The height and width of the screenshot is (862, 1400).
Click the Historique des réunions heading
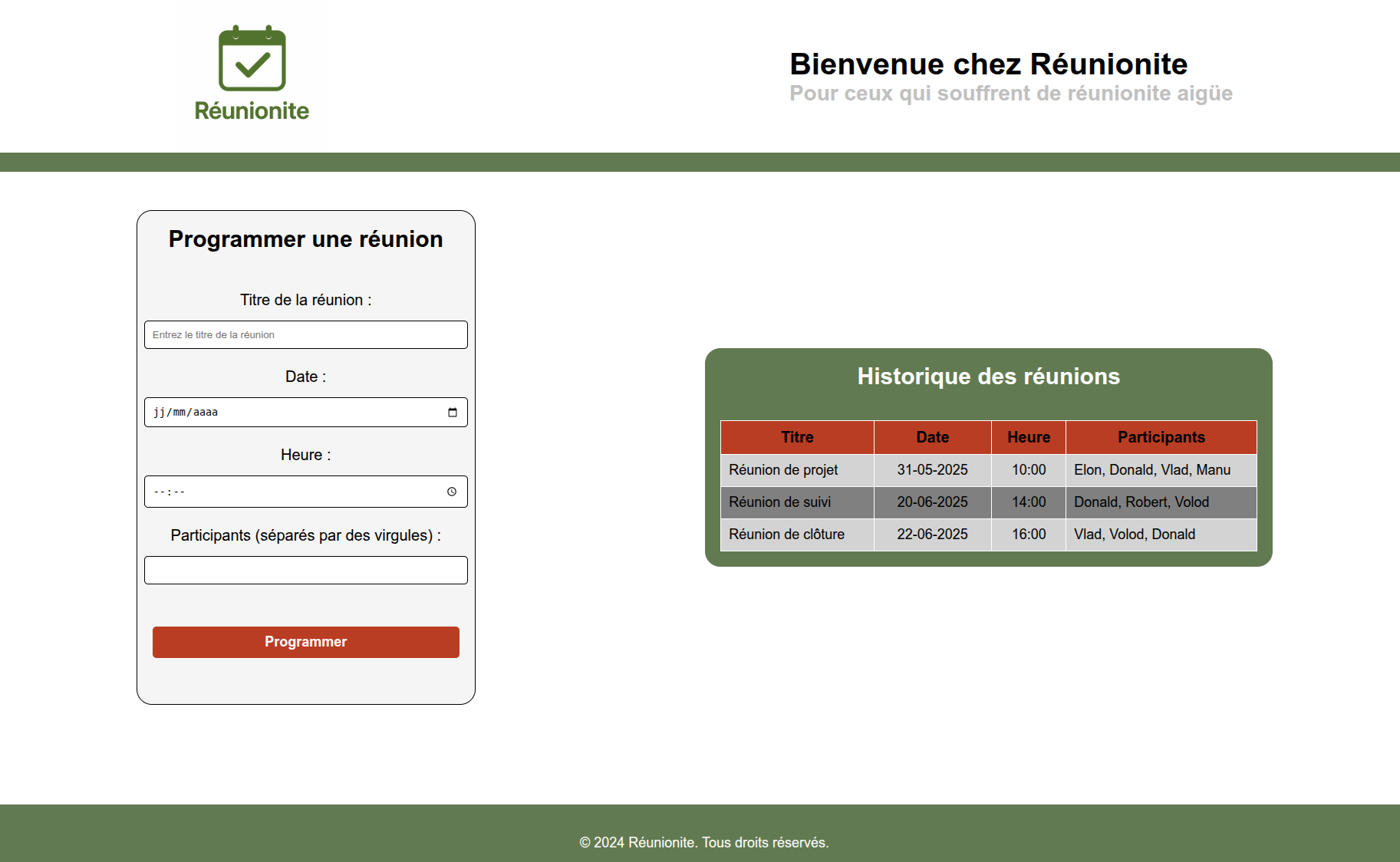[988, 377]
